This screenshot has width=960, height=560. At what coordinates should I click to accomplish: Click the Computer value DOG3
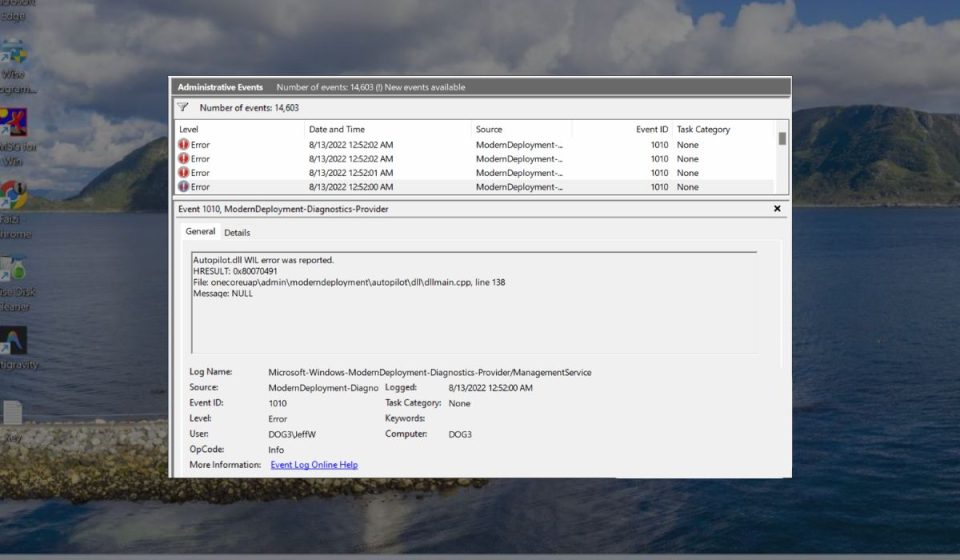click(x=460, y=435)
